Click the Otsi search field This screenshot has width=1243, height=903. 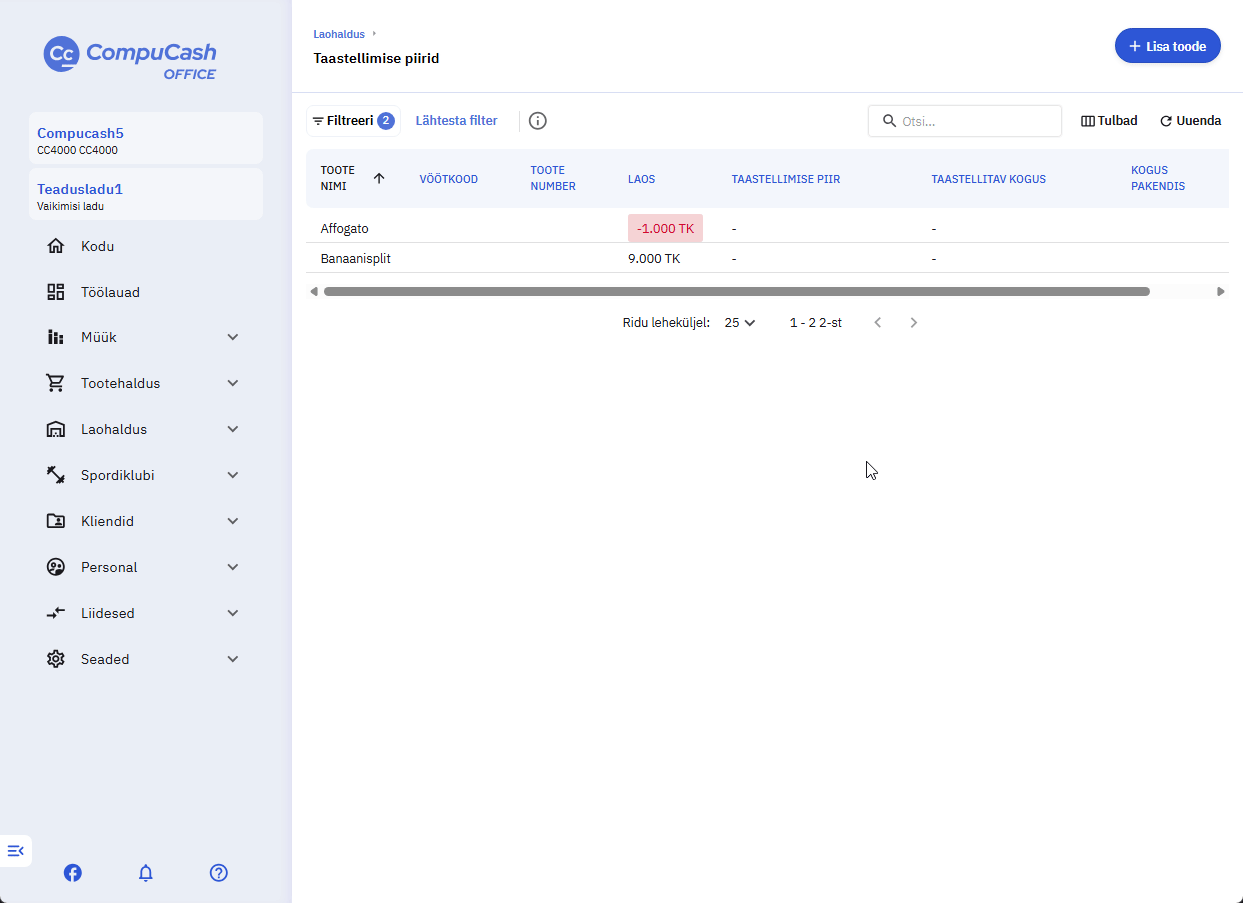click(x=965, y=121)
